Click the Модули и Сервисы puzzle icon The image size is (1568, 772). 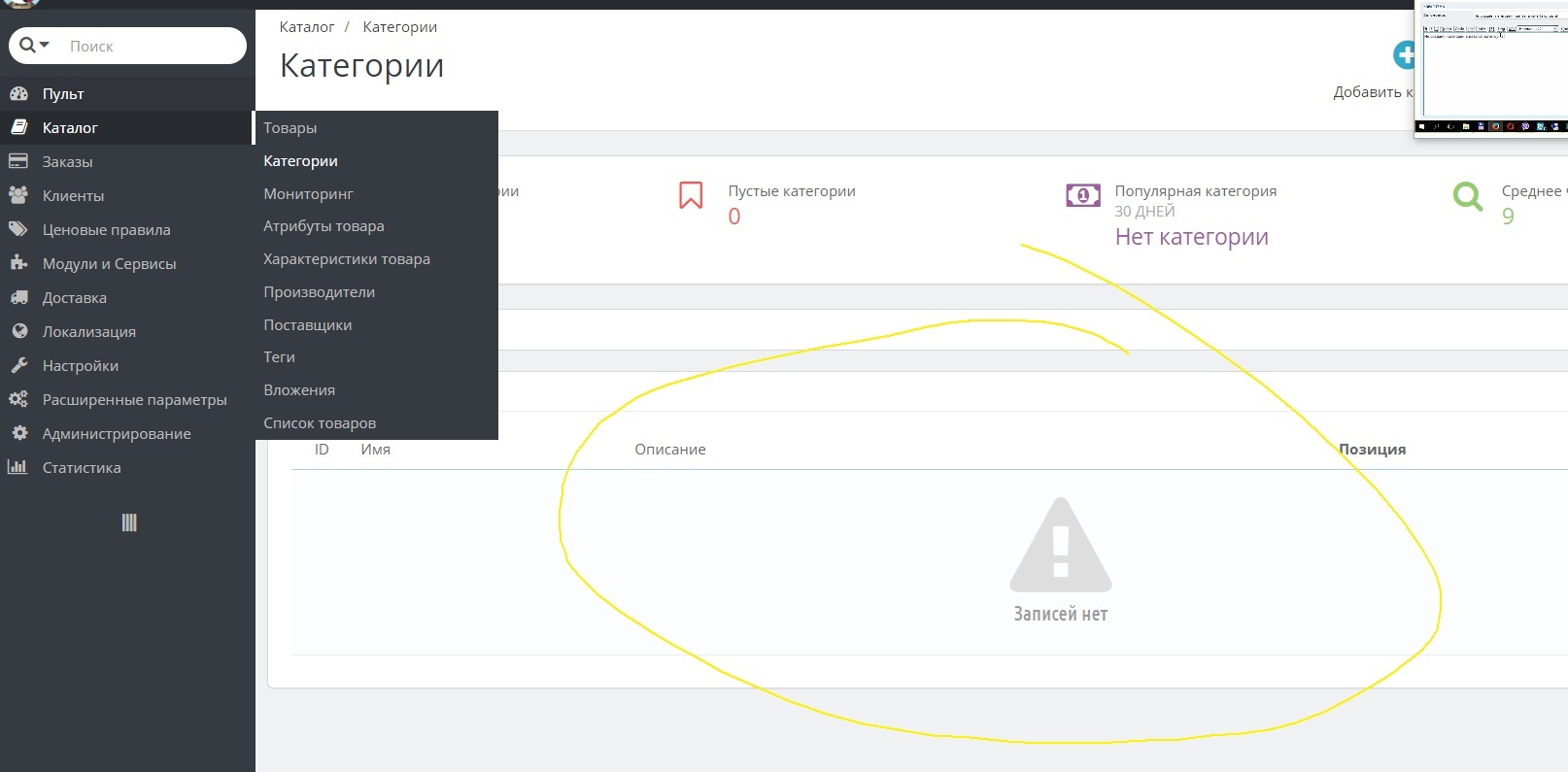coord(17,263)
